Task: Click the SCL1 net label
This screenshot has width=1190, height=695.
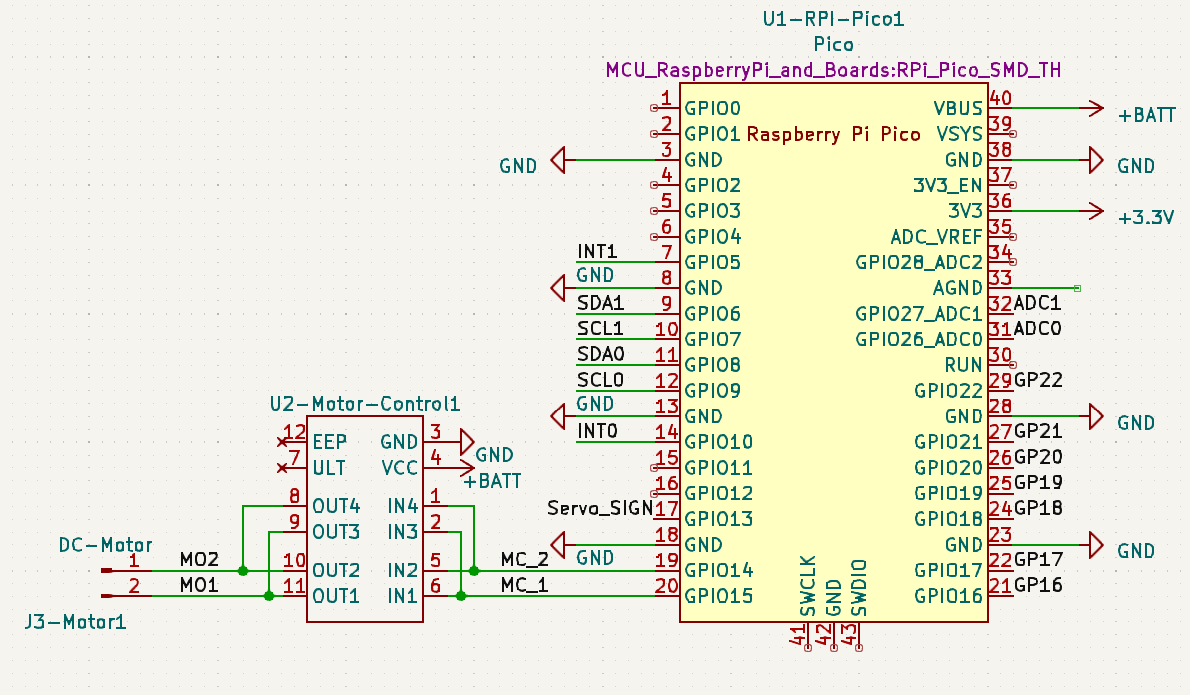Action: click(x=600, y=329)
